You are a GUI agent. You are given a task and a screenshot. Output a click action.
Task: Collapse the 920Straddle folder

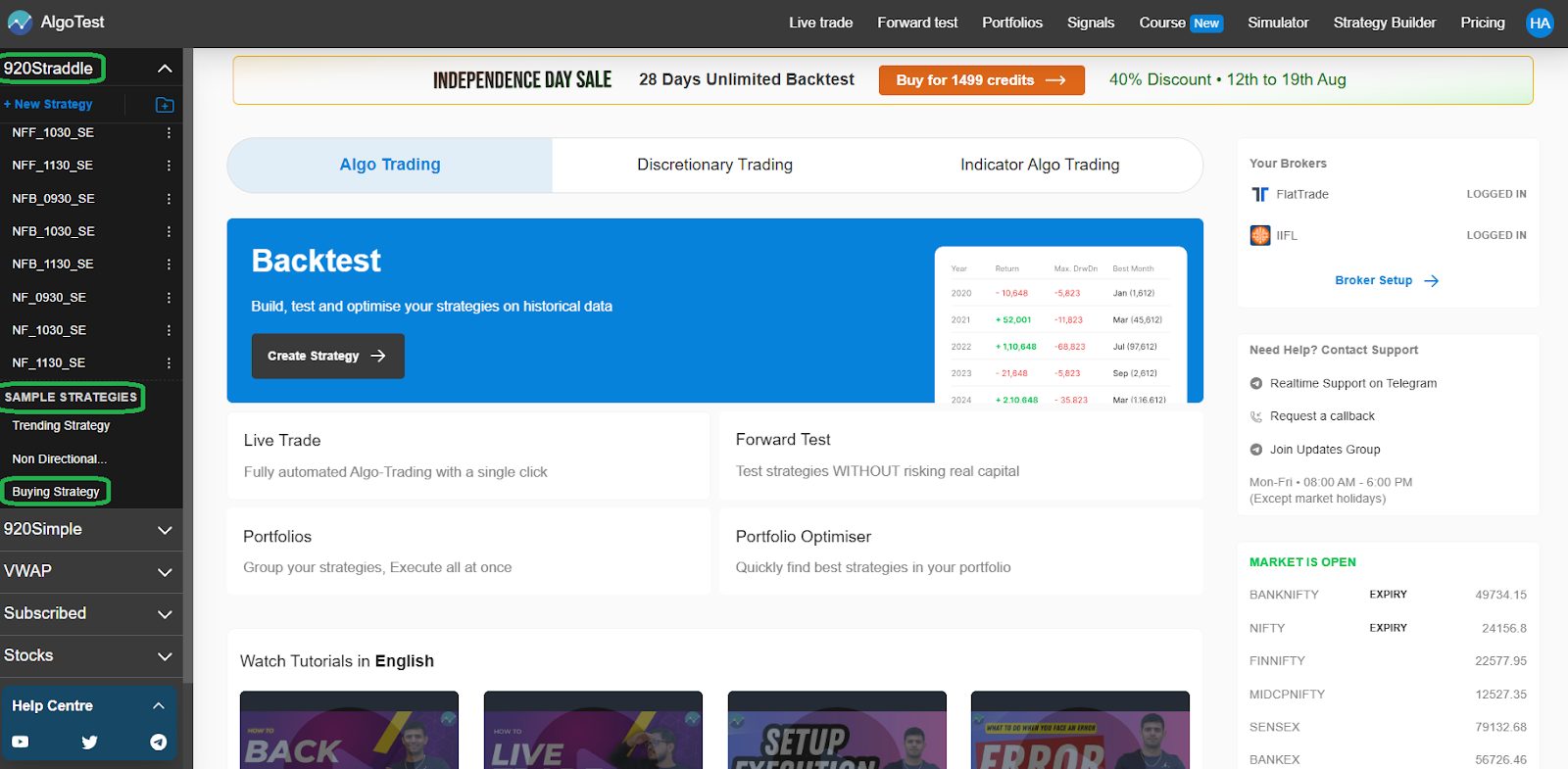(165, 69)
